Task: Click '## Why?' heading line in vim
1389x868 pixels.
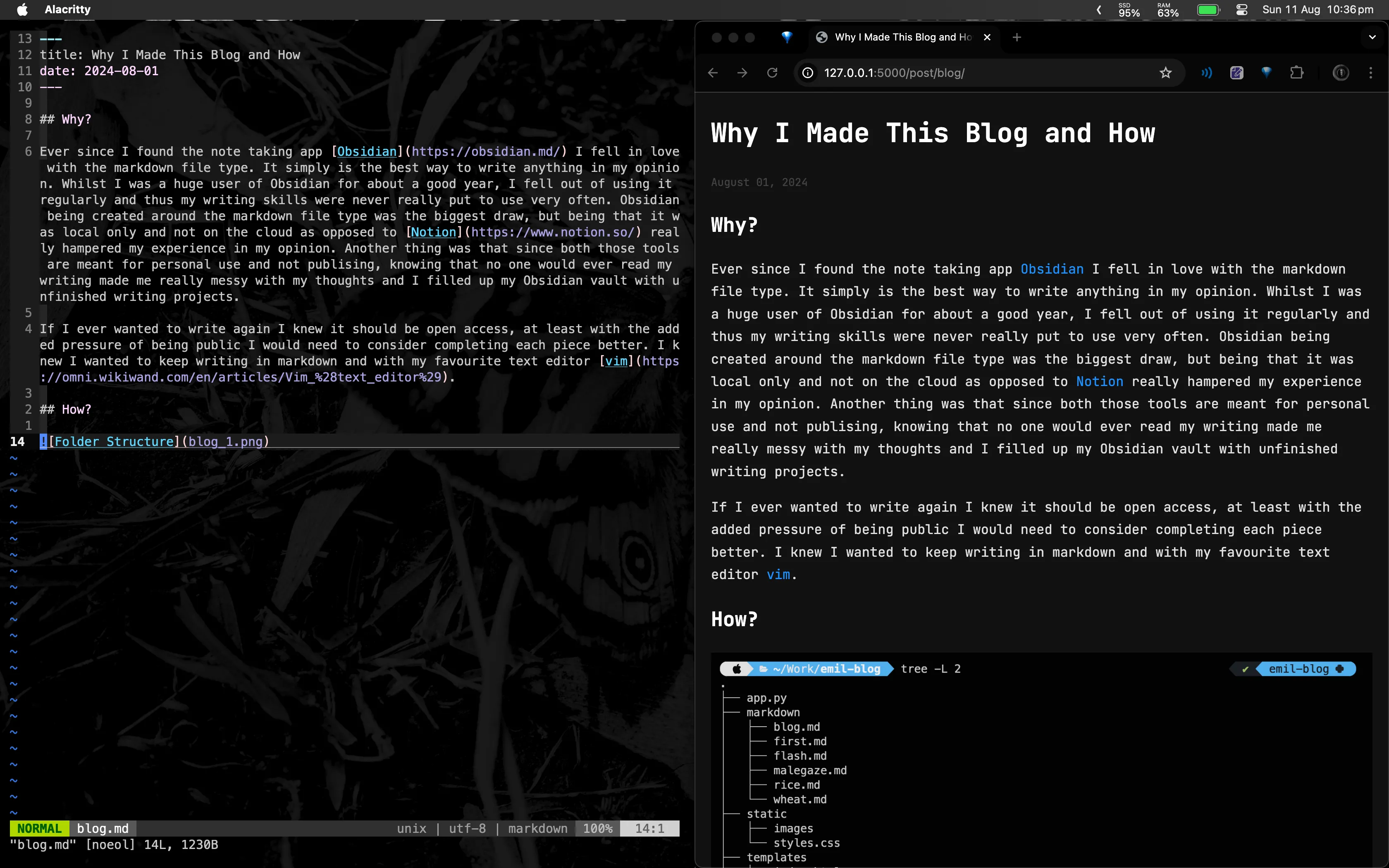Action: coord(65,119)
